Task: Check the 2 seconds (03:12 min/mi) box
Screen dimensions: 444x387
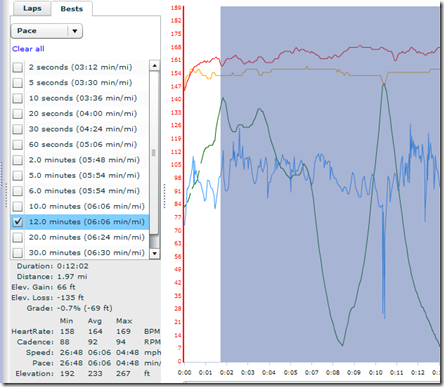Action: tap(18, 67)
